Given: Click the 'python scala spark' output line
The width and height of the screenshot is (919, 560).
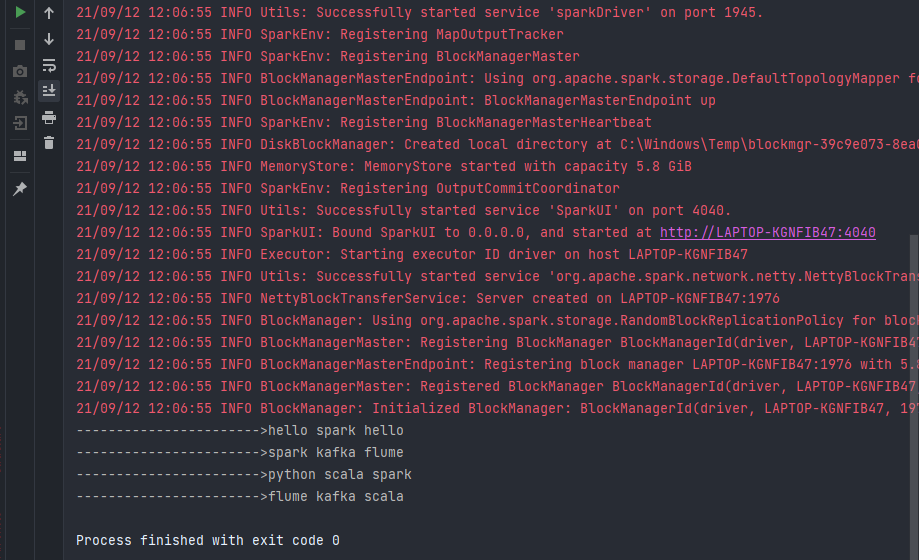Looking at the screenshot, I should 244,474.
